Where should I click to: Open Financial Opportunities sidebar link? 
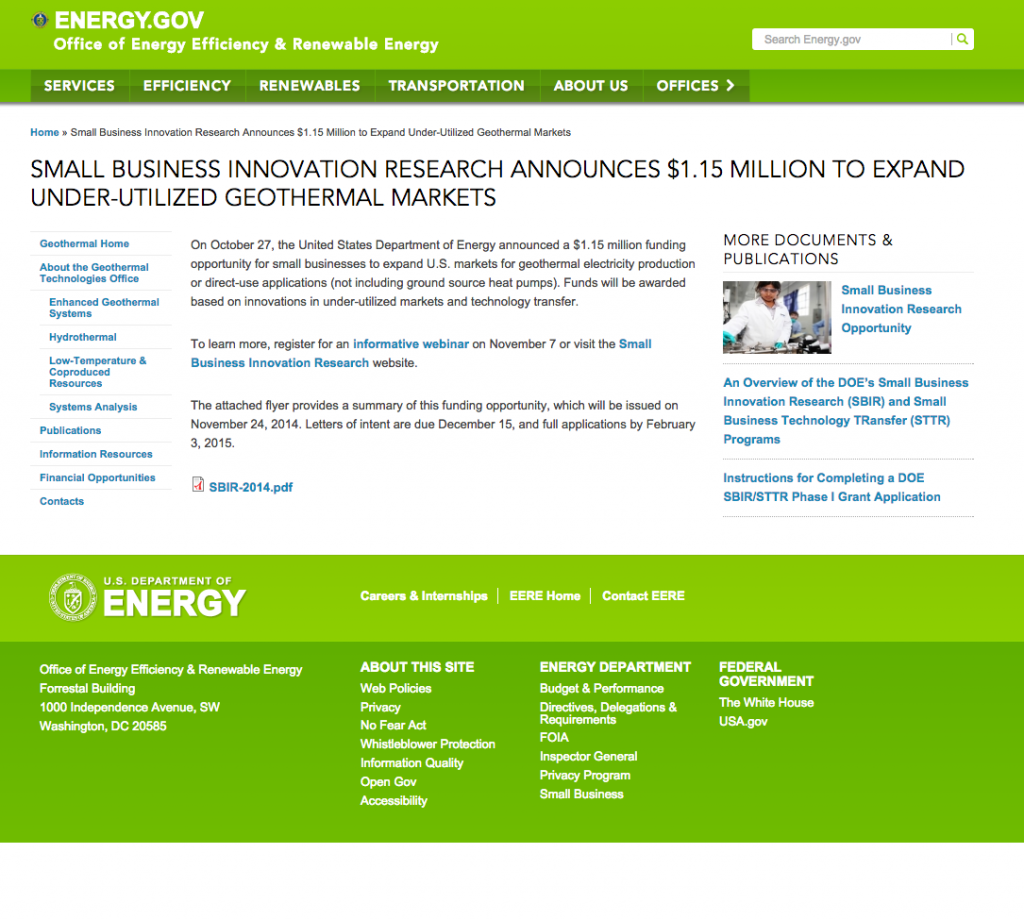tap(97, 477)
